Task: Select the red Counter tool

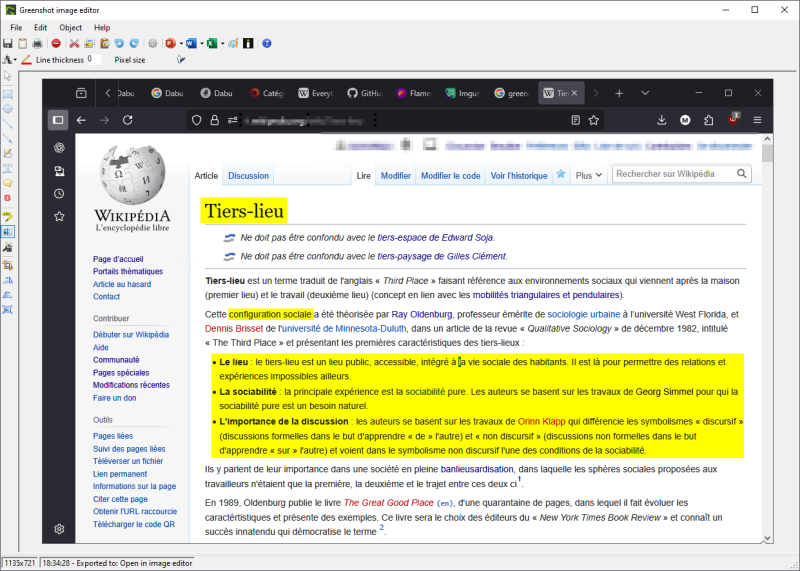Action: point(8,198)
